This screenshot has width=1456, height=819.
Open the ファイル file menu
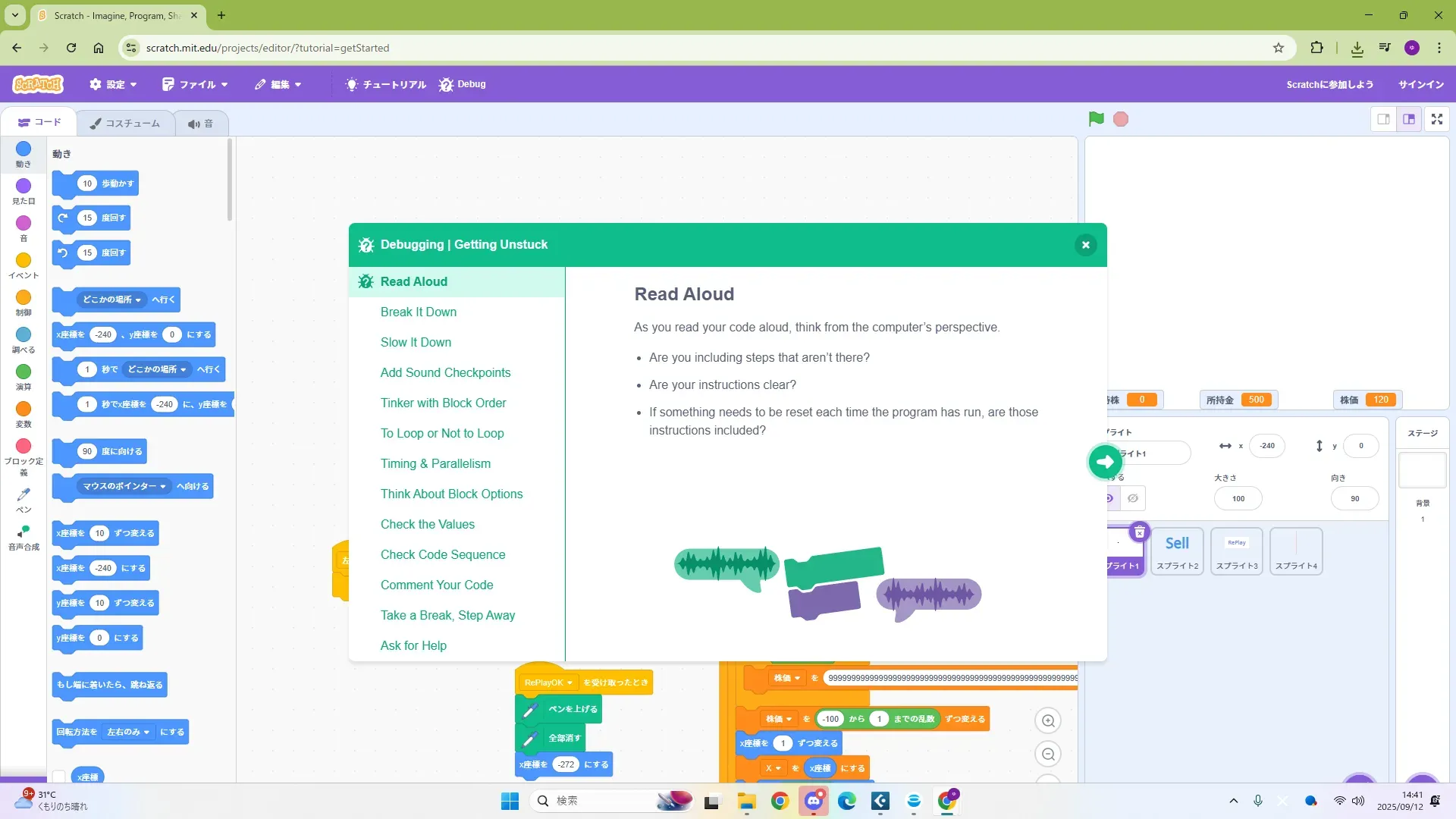(195, 84)
